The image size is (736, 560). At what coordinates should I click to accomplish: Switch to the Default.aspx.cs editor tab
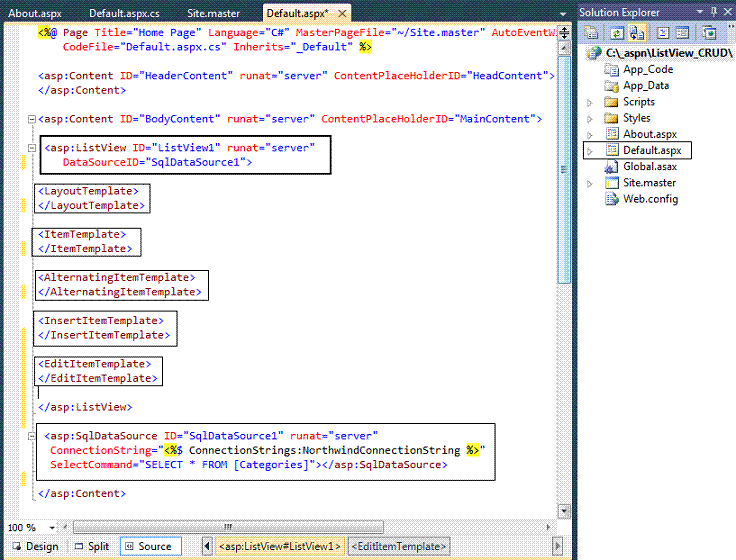[x=124, y=13]
